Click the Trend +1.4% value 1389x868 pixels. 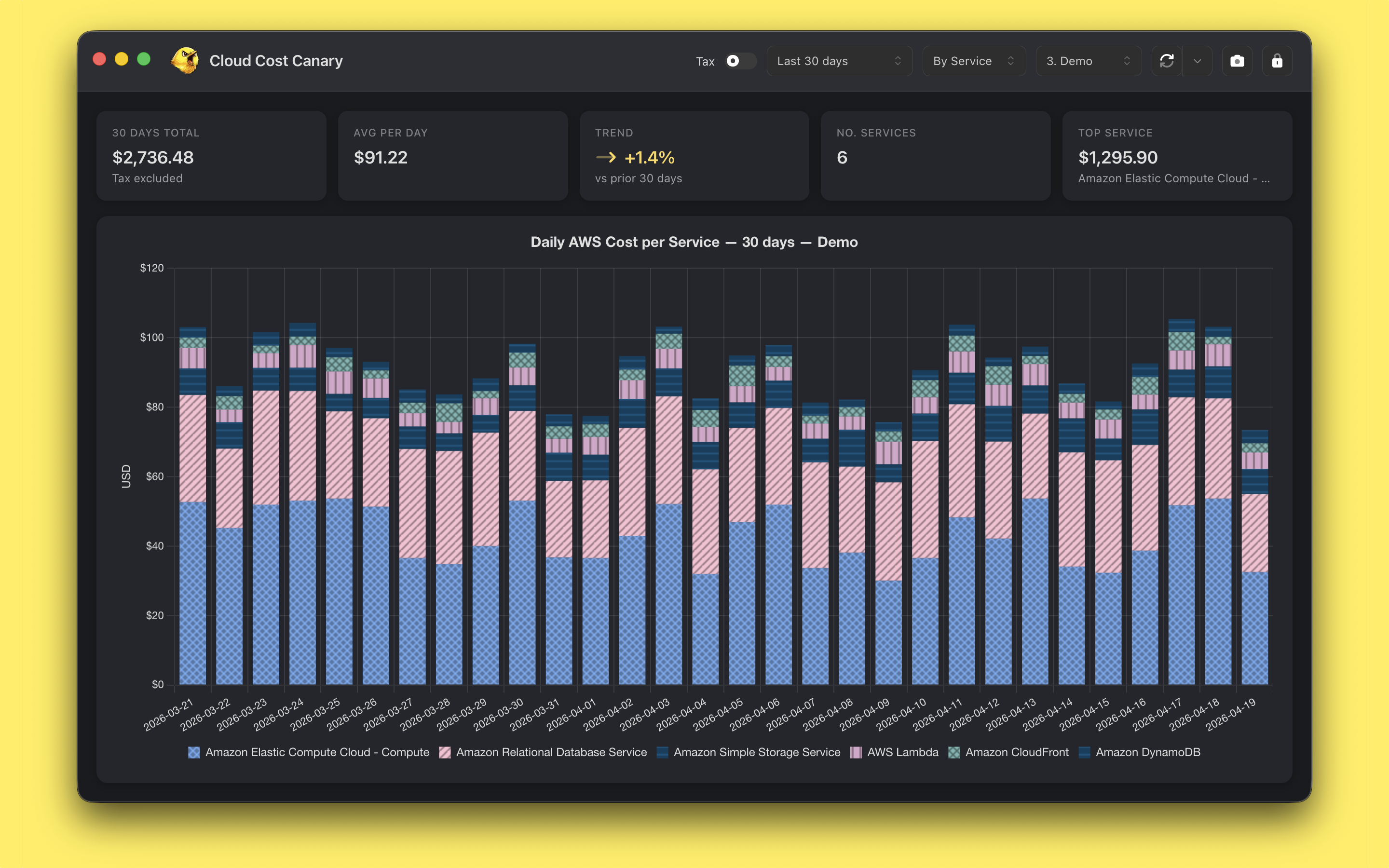tap(649, 157)
